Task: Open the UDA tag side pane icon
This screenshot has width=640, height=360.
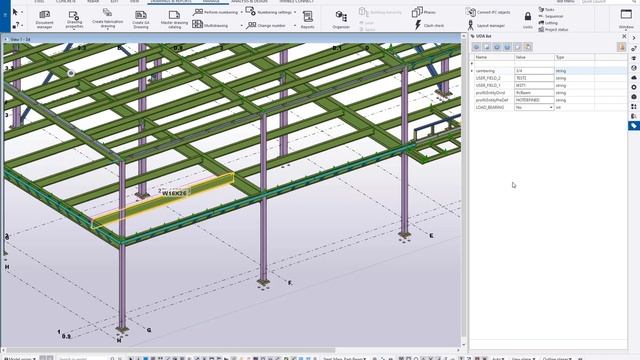Action: click(x=634, y=126)
